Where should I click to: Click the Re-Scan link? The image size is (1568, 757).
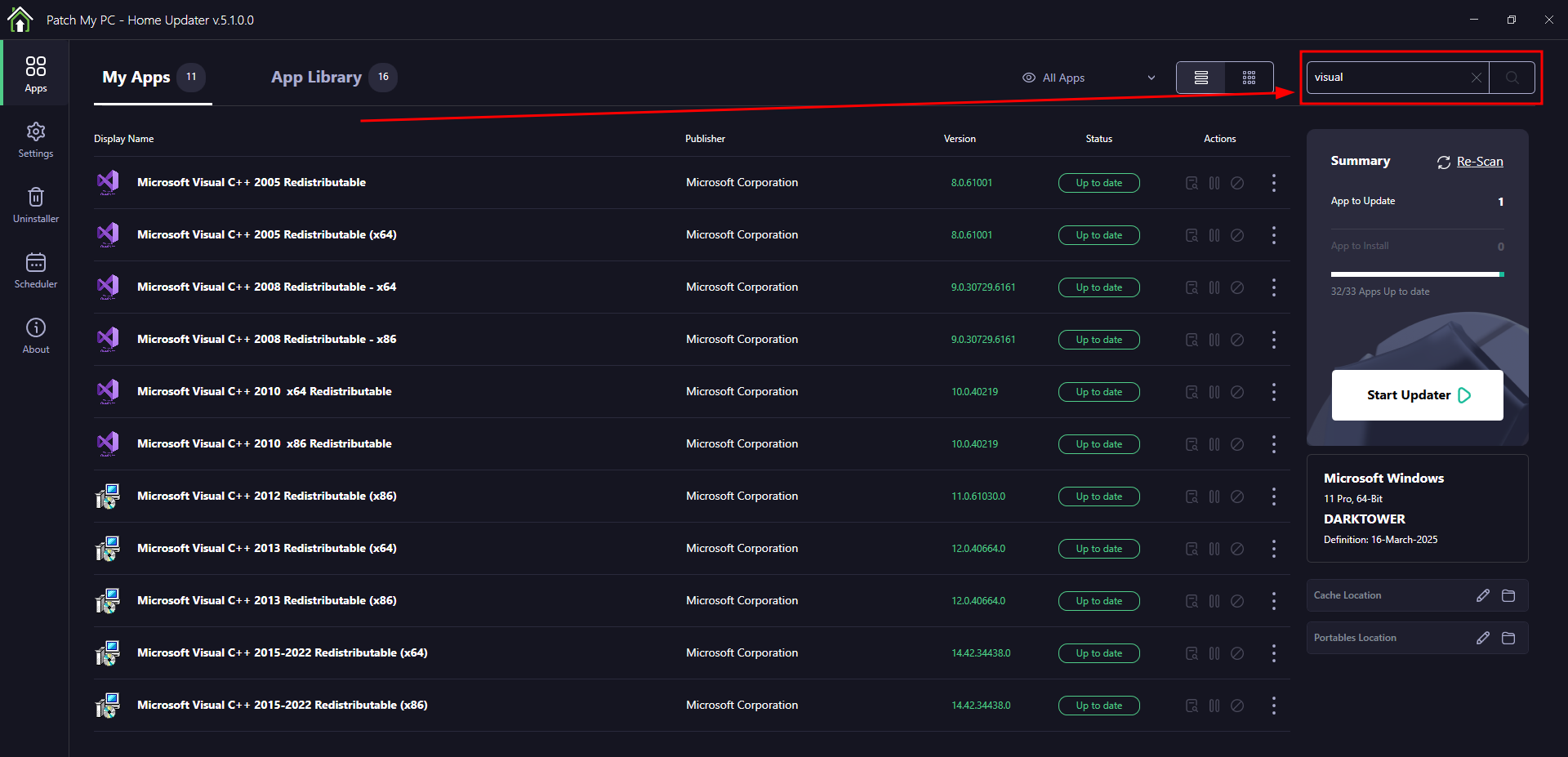[1479, 162]
